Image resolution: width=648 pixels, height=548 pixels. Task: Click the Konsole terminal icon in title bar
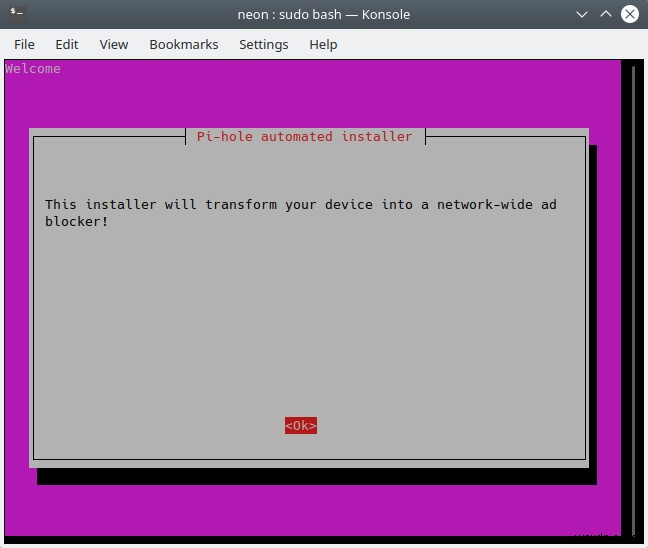[x=17, y=13]
